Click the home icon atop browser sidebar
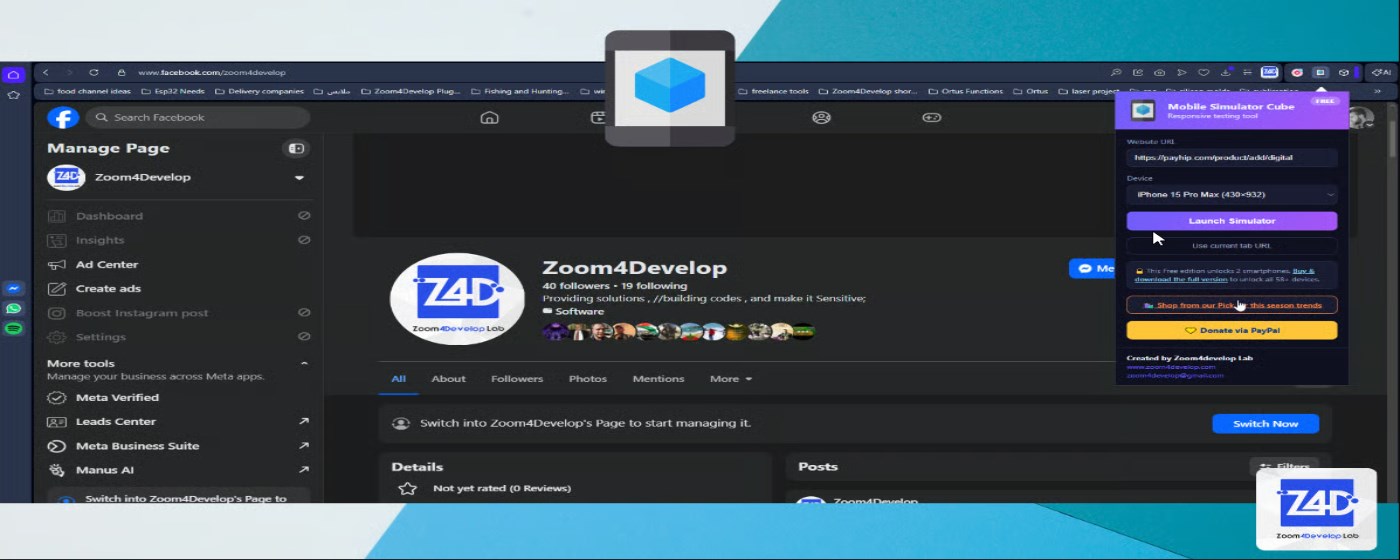1400x560 pixels. coord(13,75)
